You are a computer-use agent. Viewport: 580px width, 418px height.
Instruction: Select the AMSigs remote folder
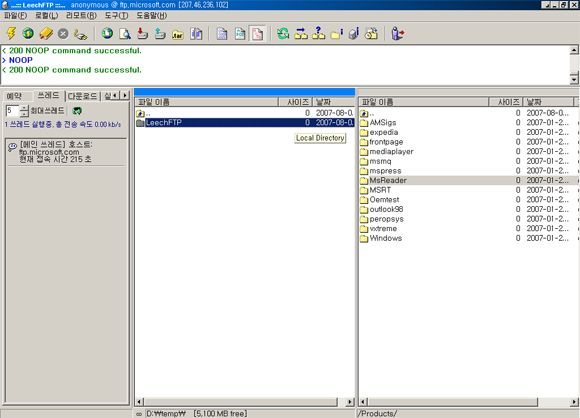click(x=468, y=123)
